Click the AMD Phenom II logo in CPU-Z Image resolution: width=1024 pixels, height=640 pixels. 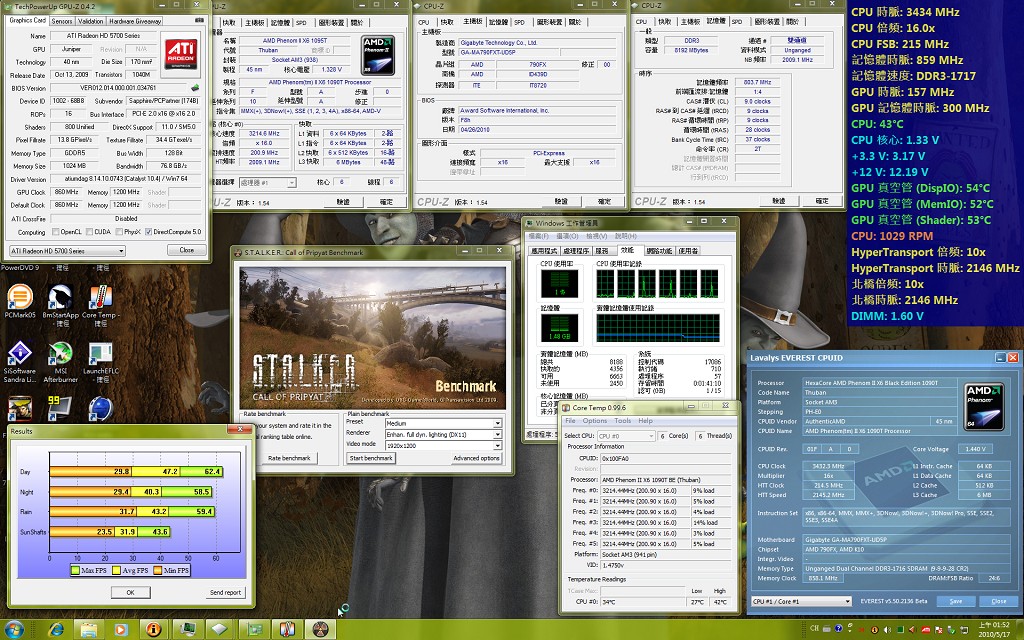pyautogui.click(x=377, y=56)
